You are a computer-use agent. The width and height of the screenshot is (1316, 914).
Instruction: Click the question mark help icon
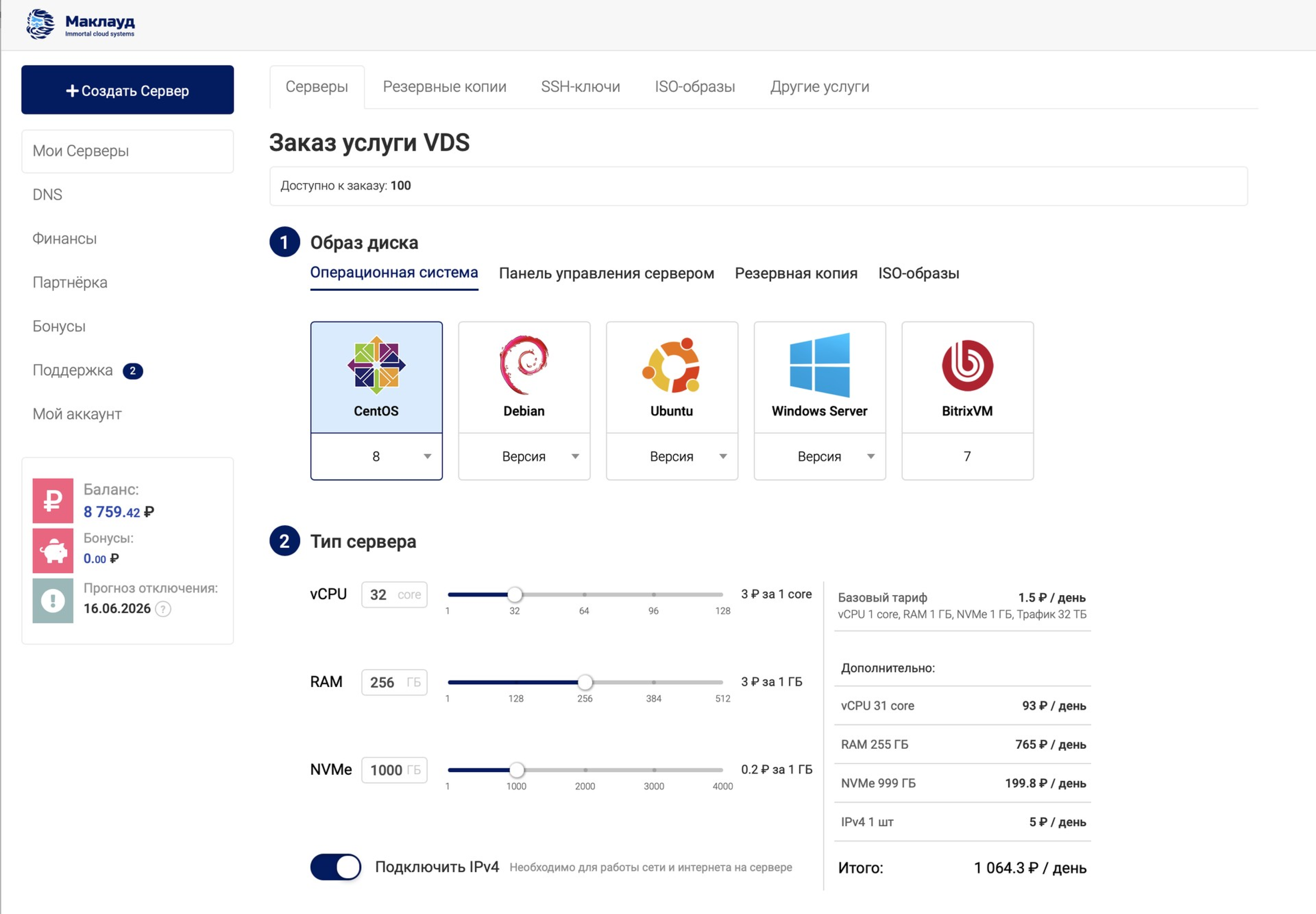[163, 609]
